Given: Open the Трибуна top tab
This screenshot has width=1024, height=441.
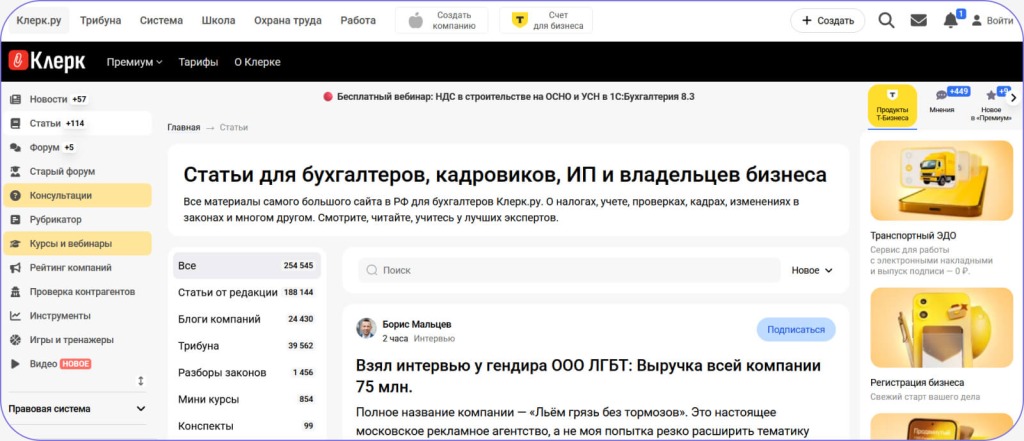Looking at the screenshot, I should click(101, 20).
